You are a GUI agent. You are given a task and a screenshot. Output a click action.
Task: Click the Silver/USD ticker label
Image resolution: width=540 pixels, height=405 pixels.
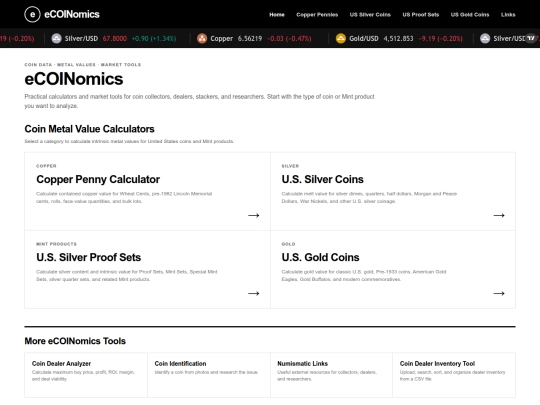tap(81, 39)
